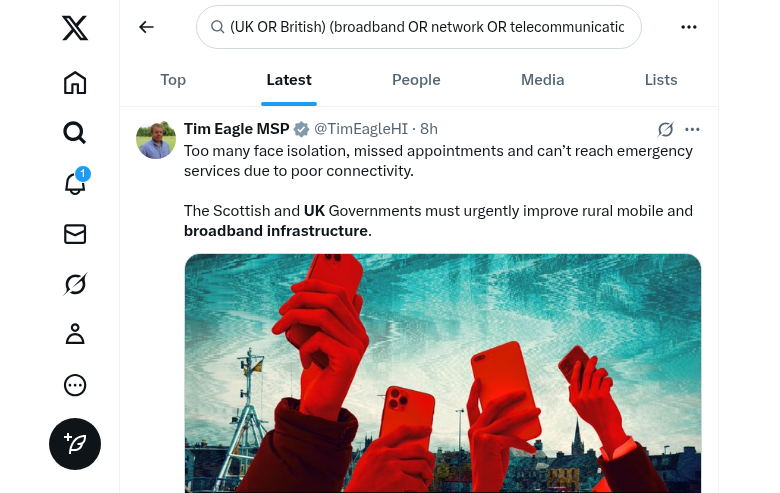Switch to the People tab

pyautogui.click(x=416, y=80)
